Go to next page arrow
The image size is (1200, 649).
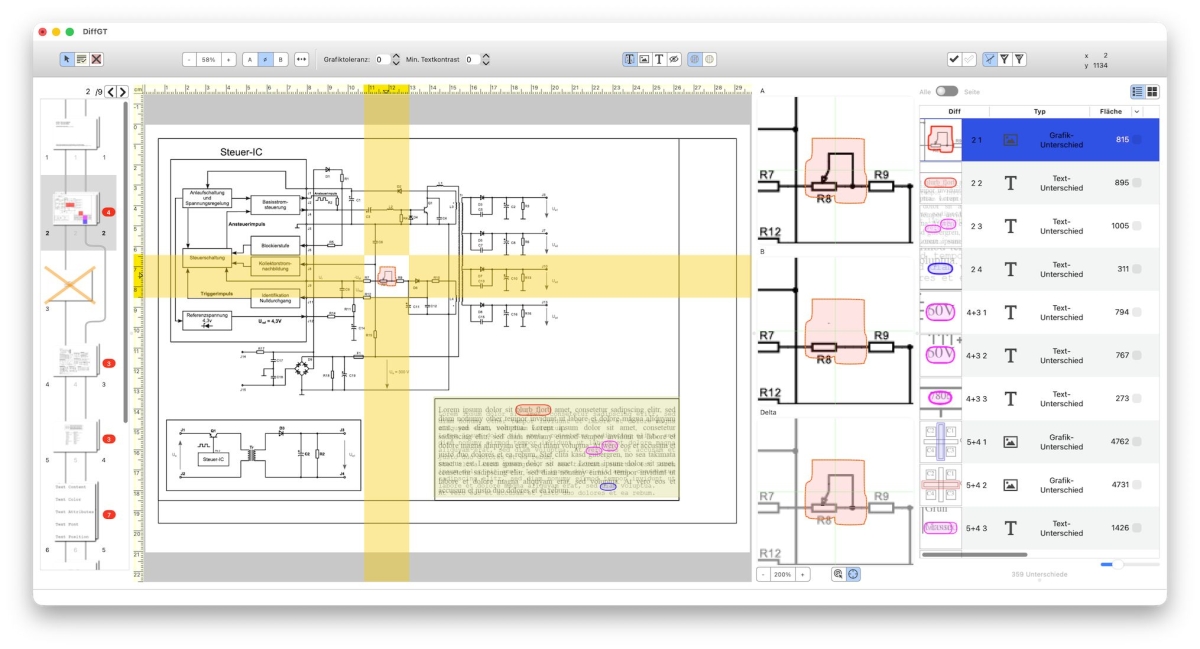(123, 92)
